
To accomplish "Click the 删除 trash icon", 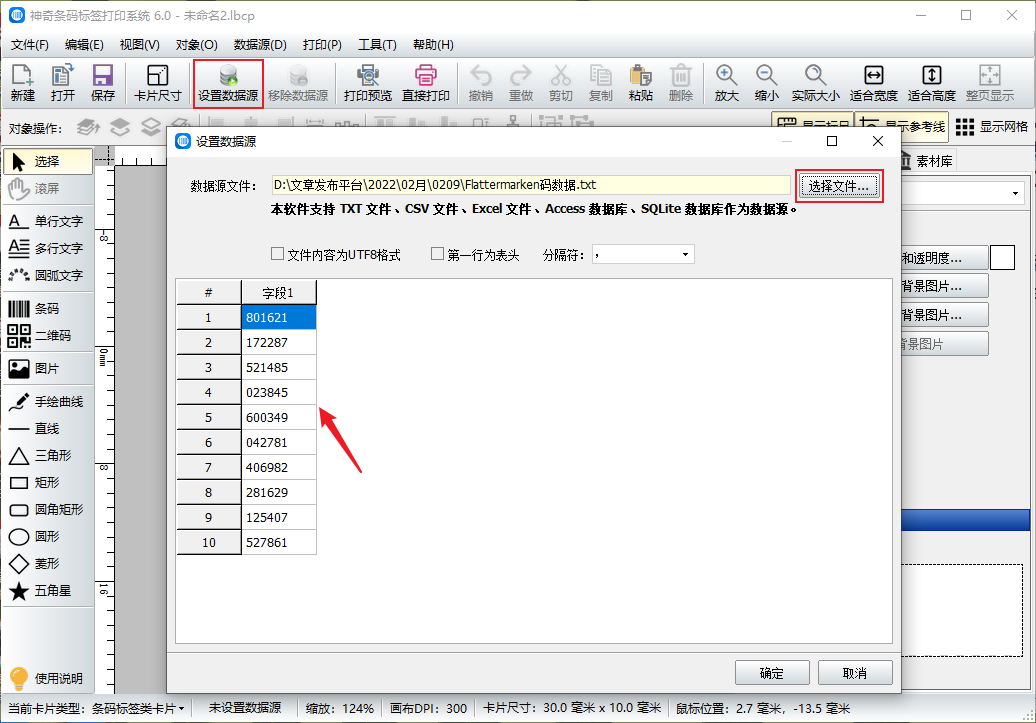I will click(681, 83).
